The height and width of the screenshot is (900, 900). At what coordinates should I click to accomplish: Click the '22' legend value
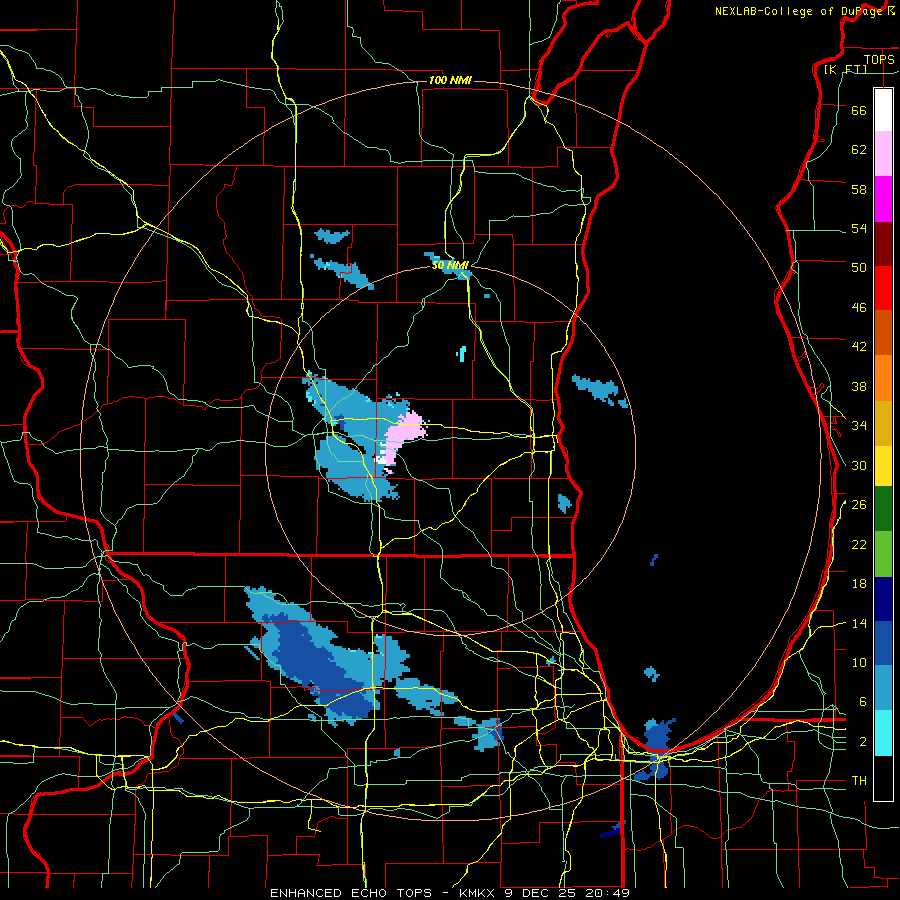pos(859,544)
